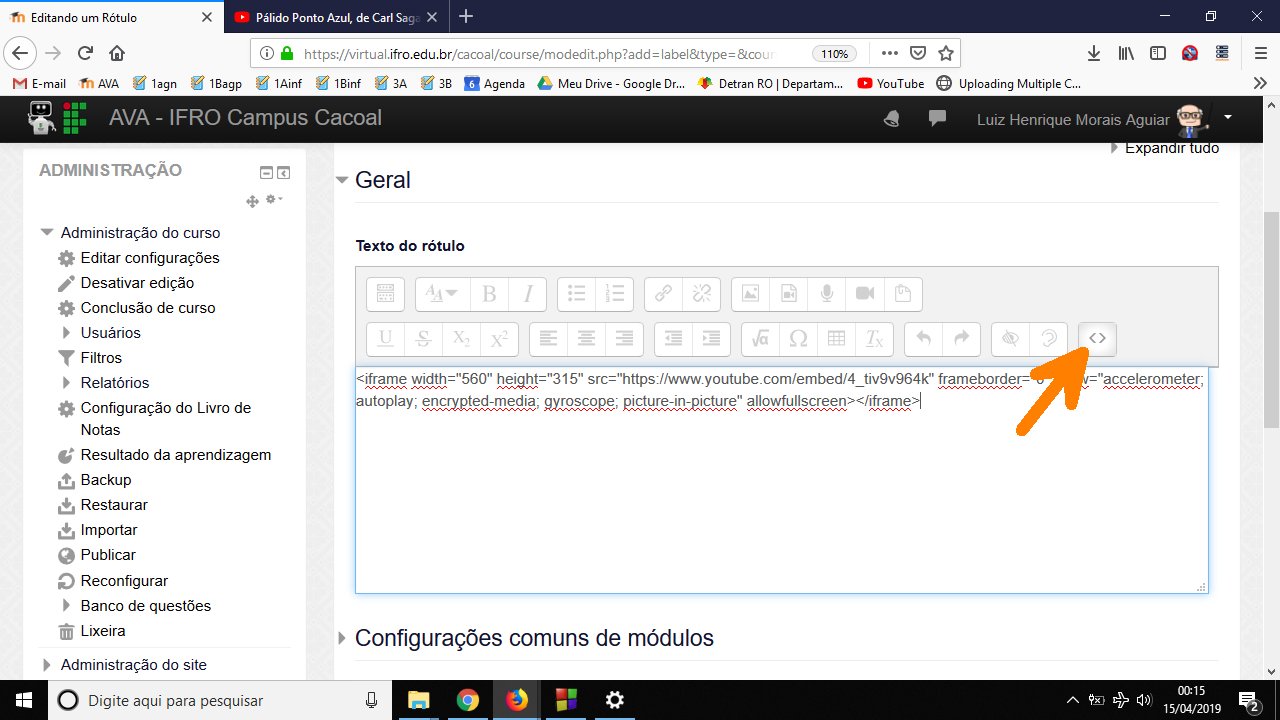Screen dimensions: 1280x720
Task: Click the record video camera icon
Action: coord(865,294)
